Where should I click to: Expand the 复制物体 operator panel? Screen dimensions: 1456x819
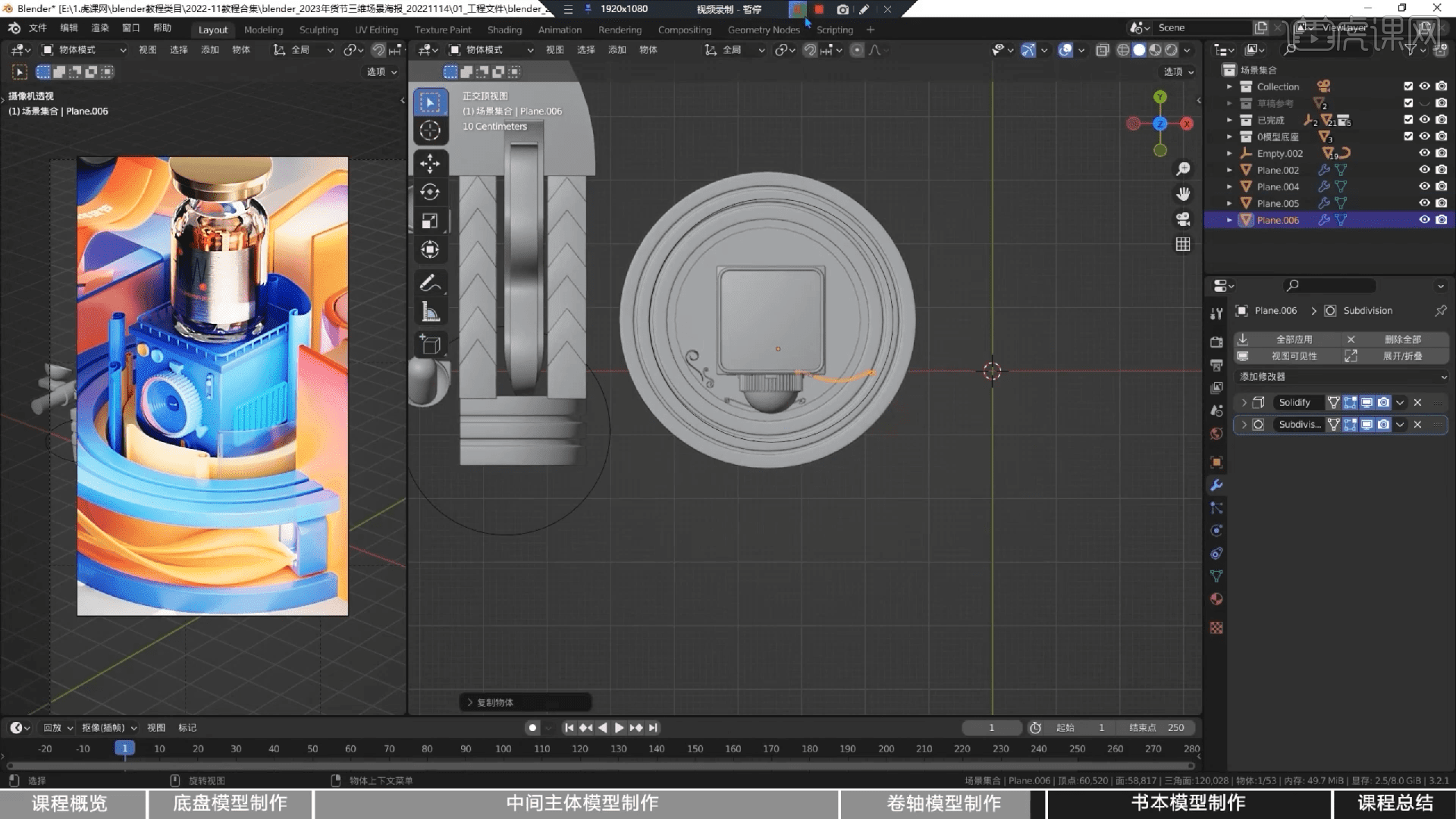[x=525, y=702]
